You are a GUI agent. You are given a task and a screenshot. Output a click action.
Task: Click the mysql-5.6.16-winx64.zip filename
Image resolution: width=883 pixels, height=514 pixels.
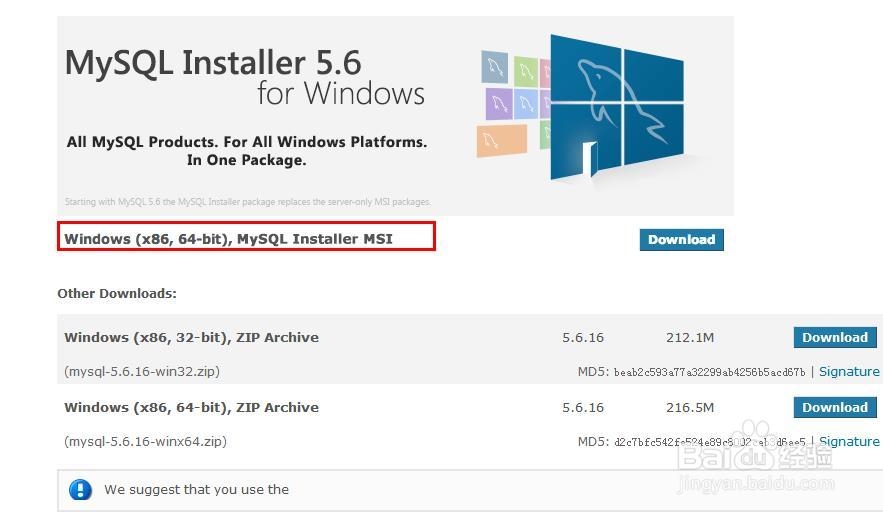pos(145,441)
